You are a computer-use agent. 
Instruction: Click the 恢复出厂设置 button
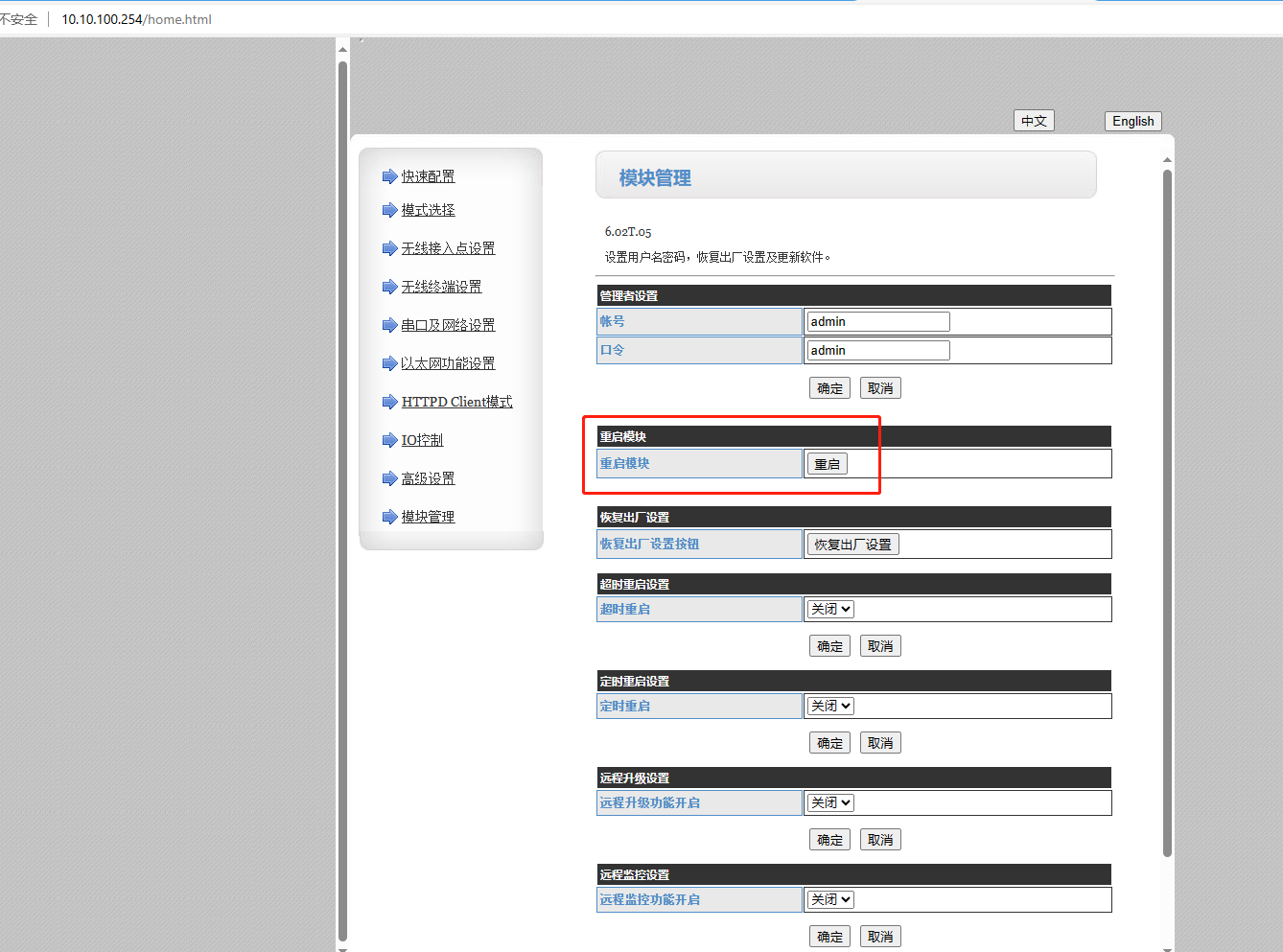(x=852, y=545)
